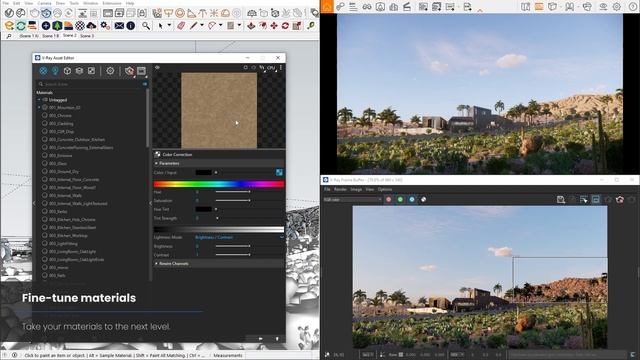640x360 pixels.
Task: Open Lights category icon in Asset Editor
Action: 55,71
